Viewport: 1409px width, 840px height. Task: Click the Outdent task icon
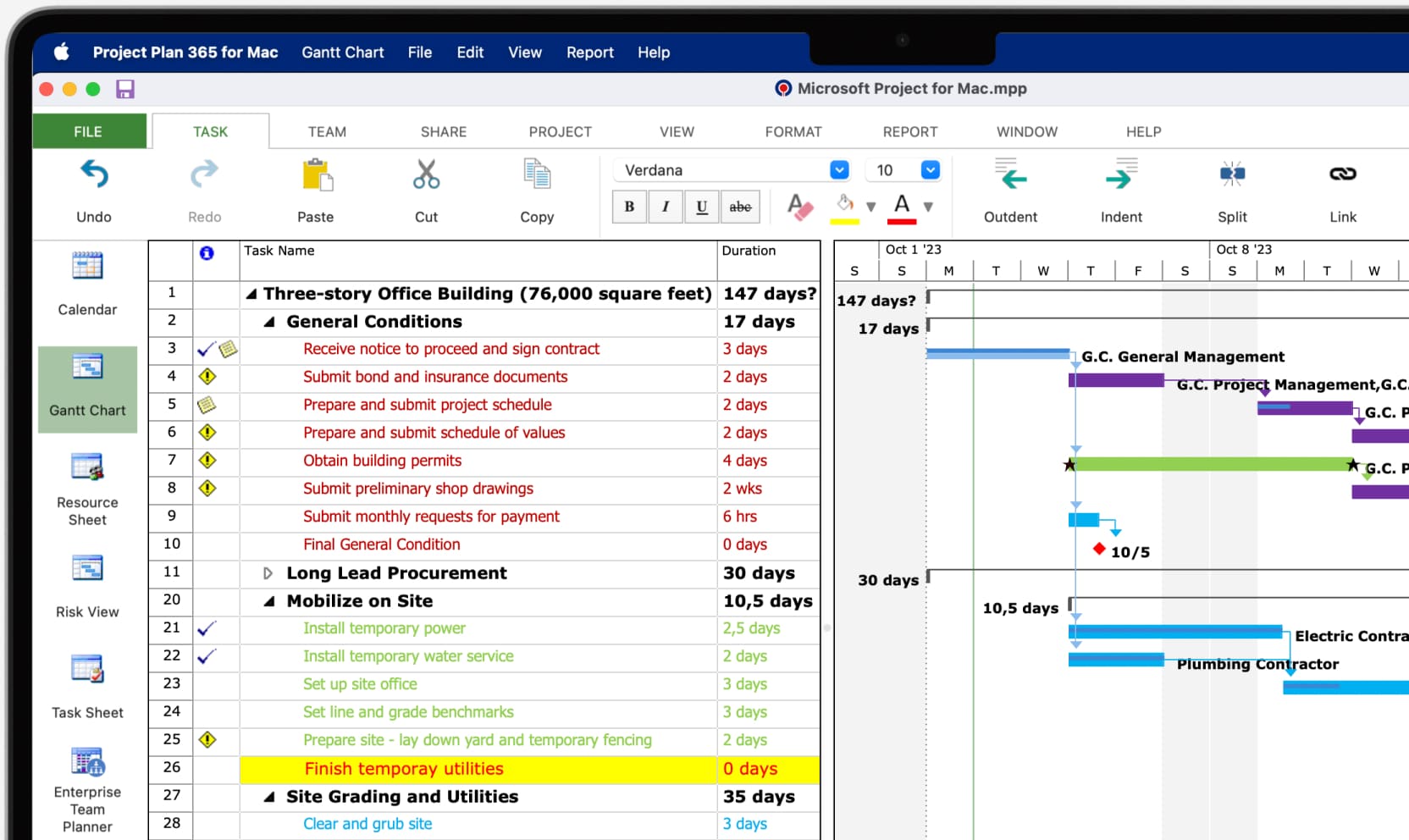pos(1009,175)
